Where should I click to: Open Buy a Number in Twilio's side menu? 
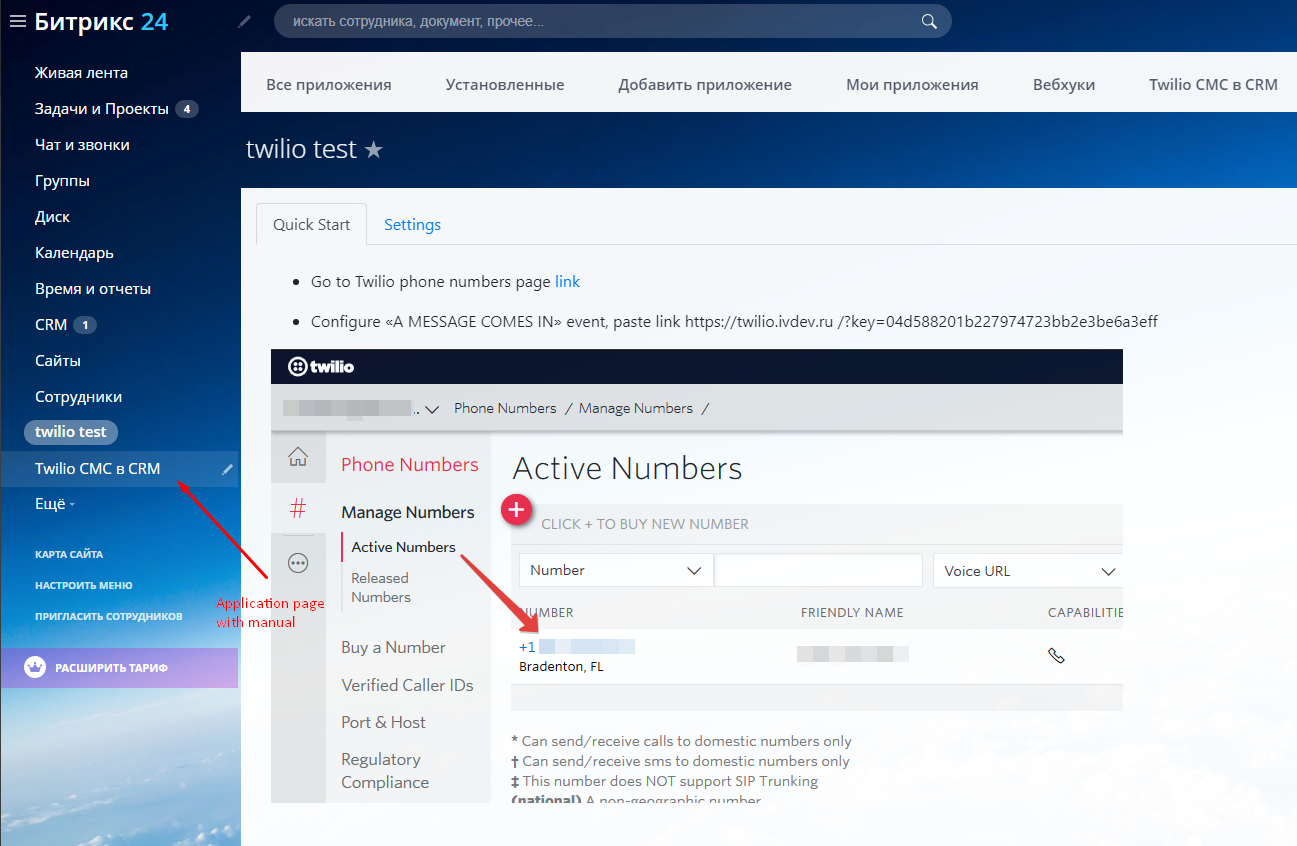tap(393, 647)
